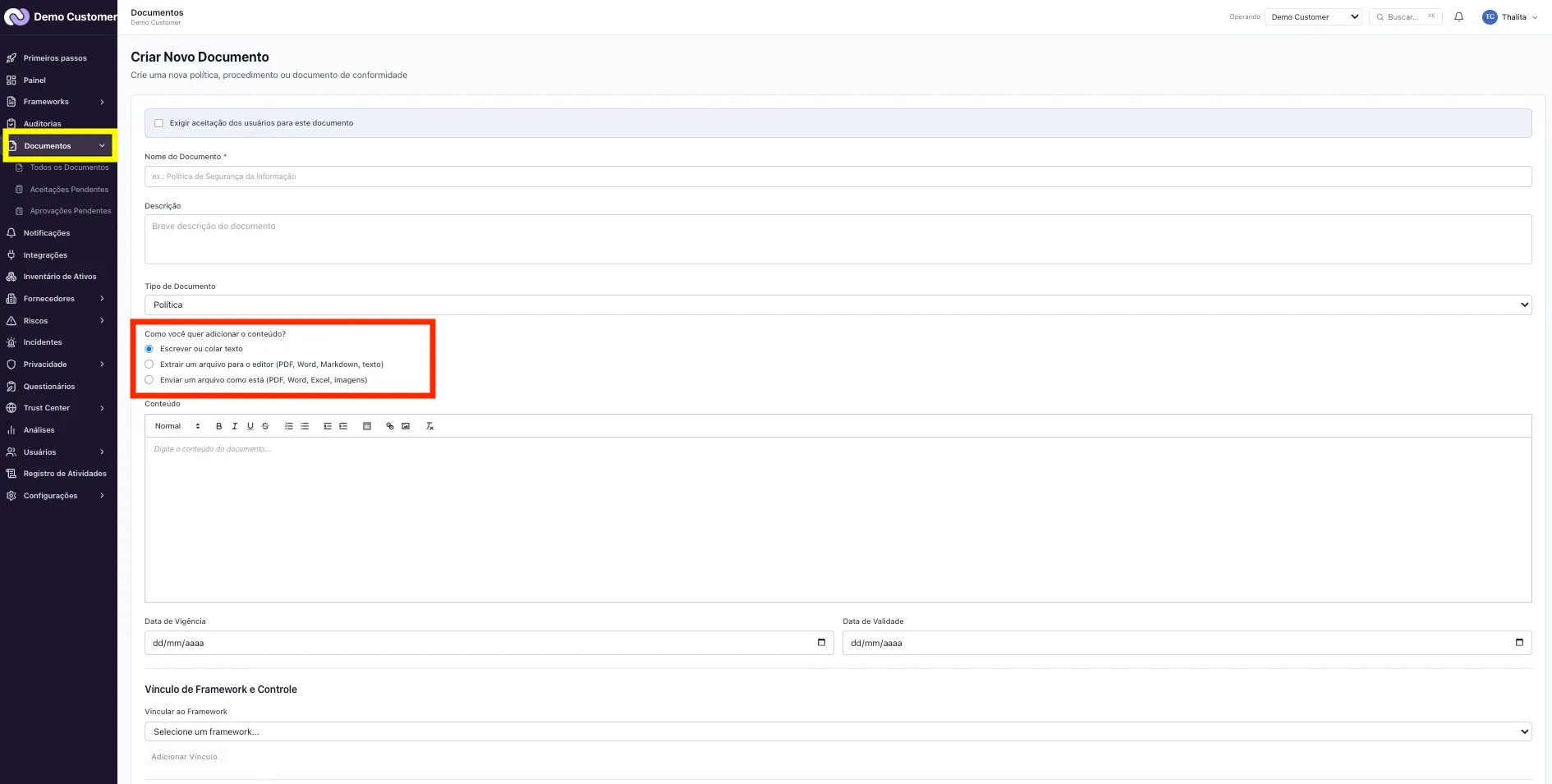The height and width of the screenshot is (784, 1552).
Task: Insert a bulleted list
Action: tap(305, 426)
